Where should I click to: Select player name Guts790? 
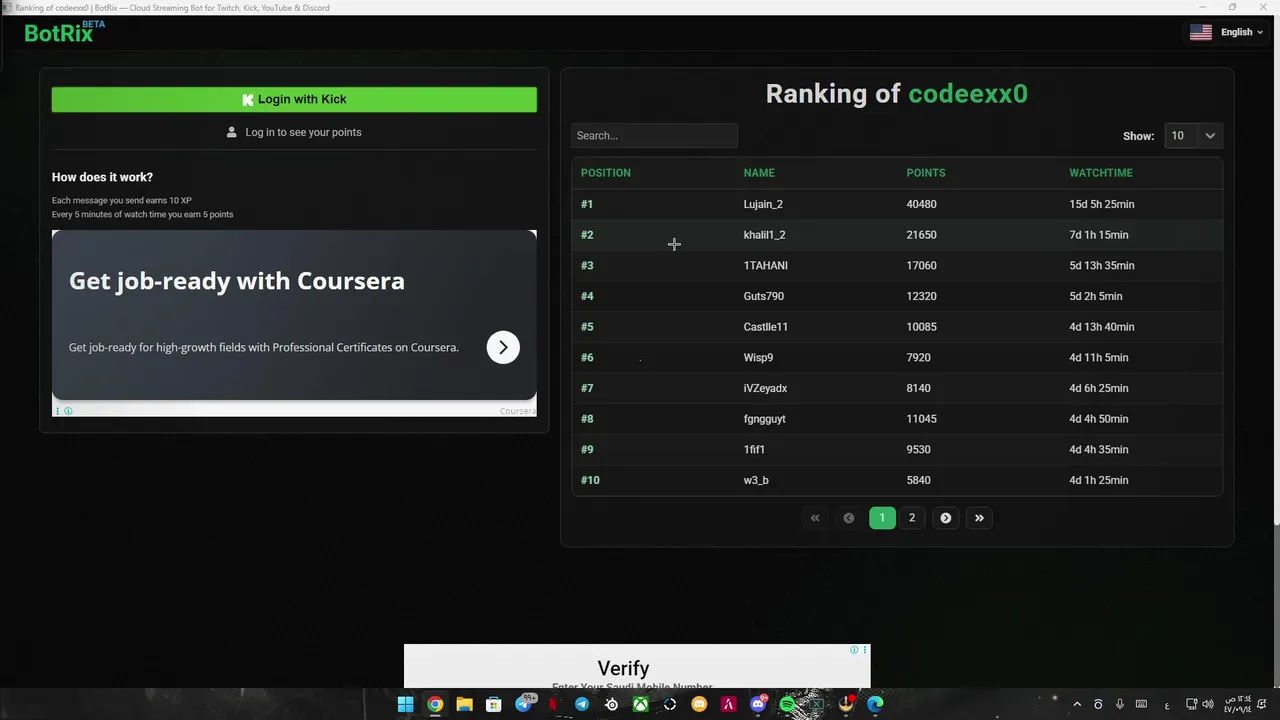(764, 296)
